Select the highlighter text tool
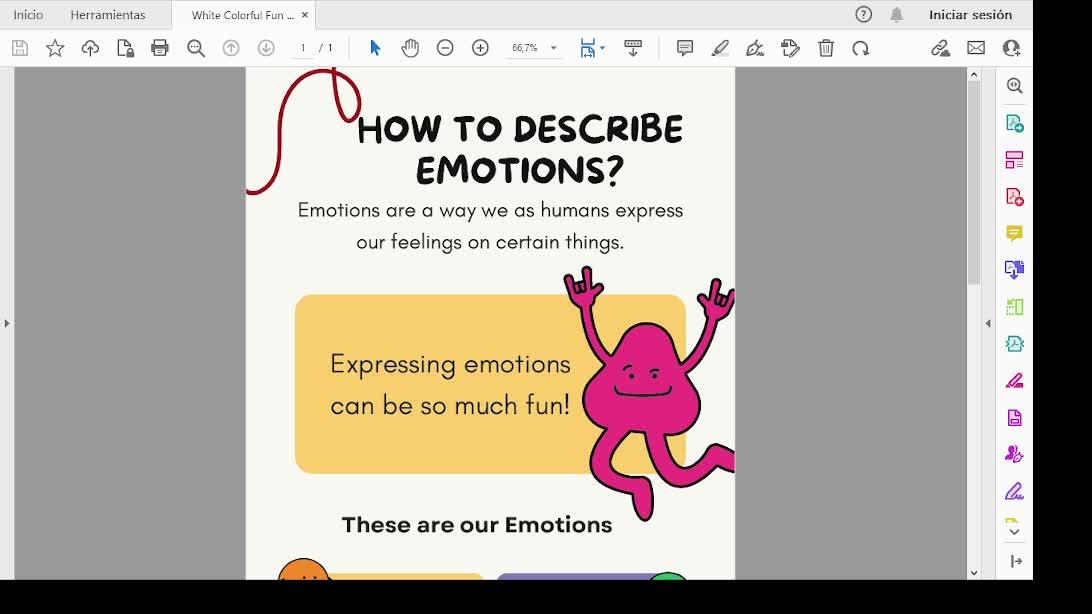 click(720, 48)
